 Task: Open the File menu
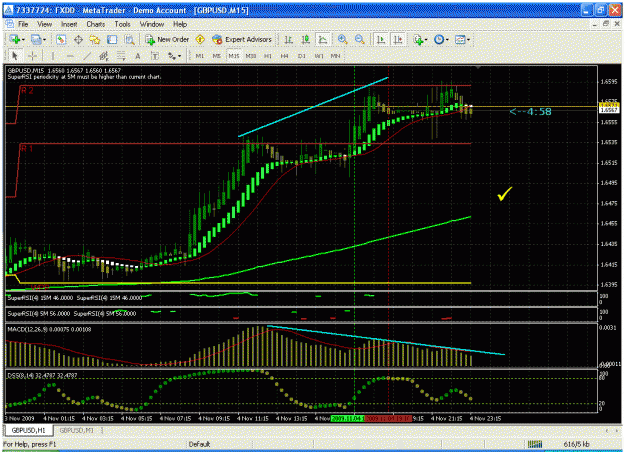pos(23,24)
